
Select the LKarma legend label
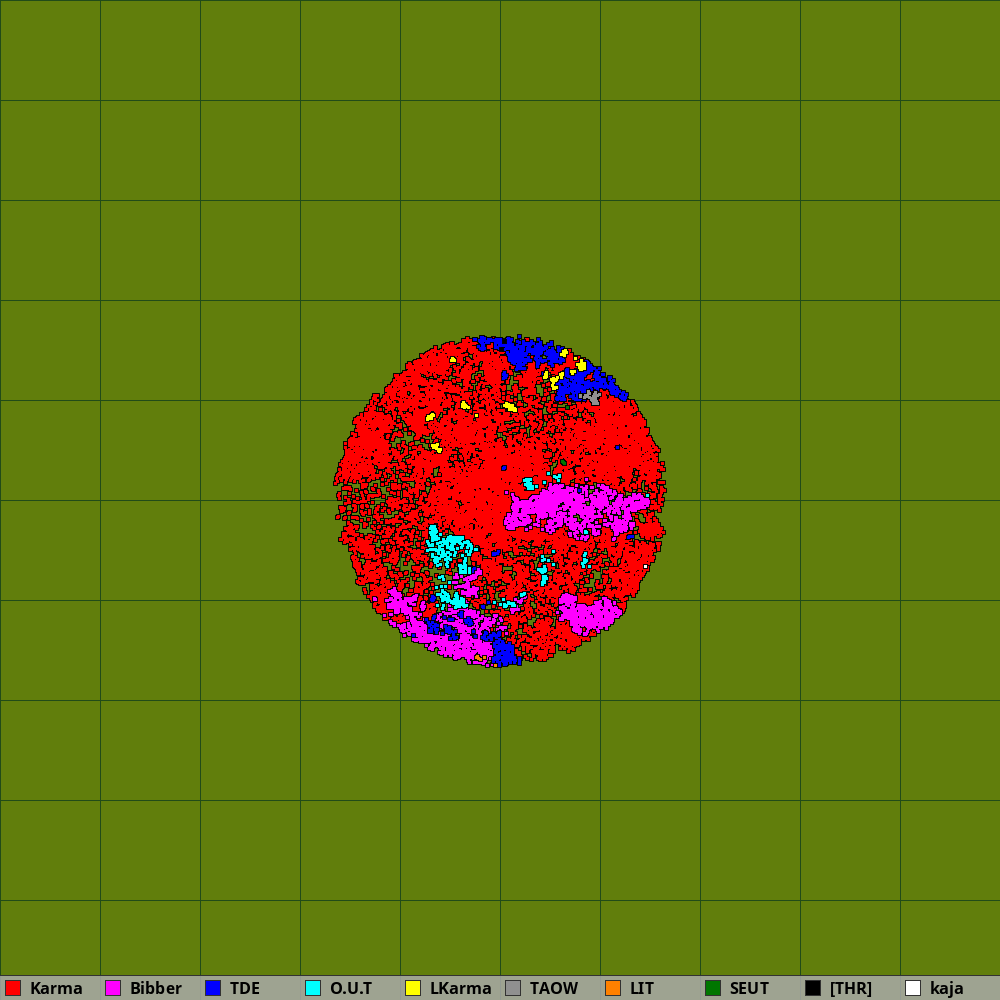pos(460,989)
